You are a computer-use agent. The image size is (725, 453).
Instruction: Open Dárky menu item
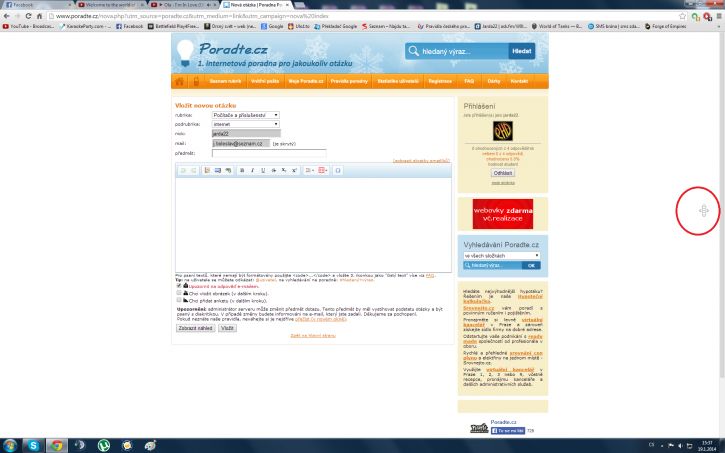[493, 81]
